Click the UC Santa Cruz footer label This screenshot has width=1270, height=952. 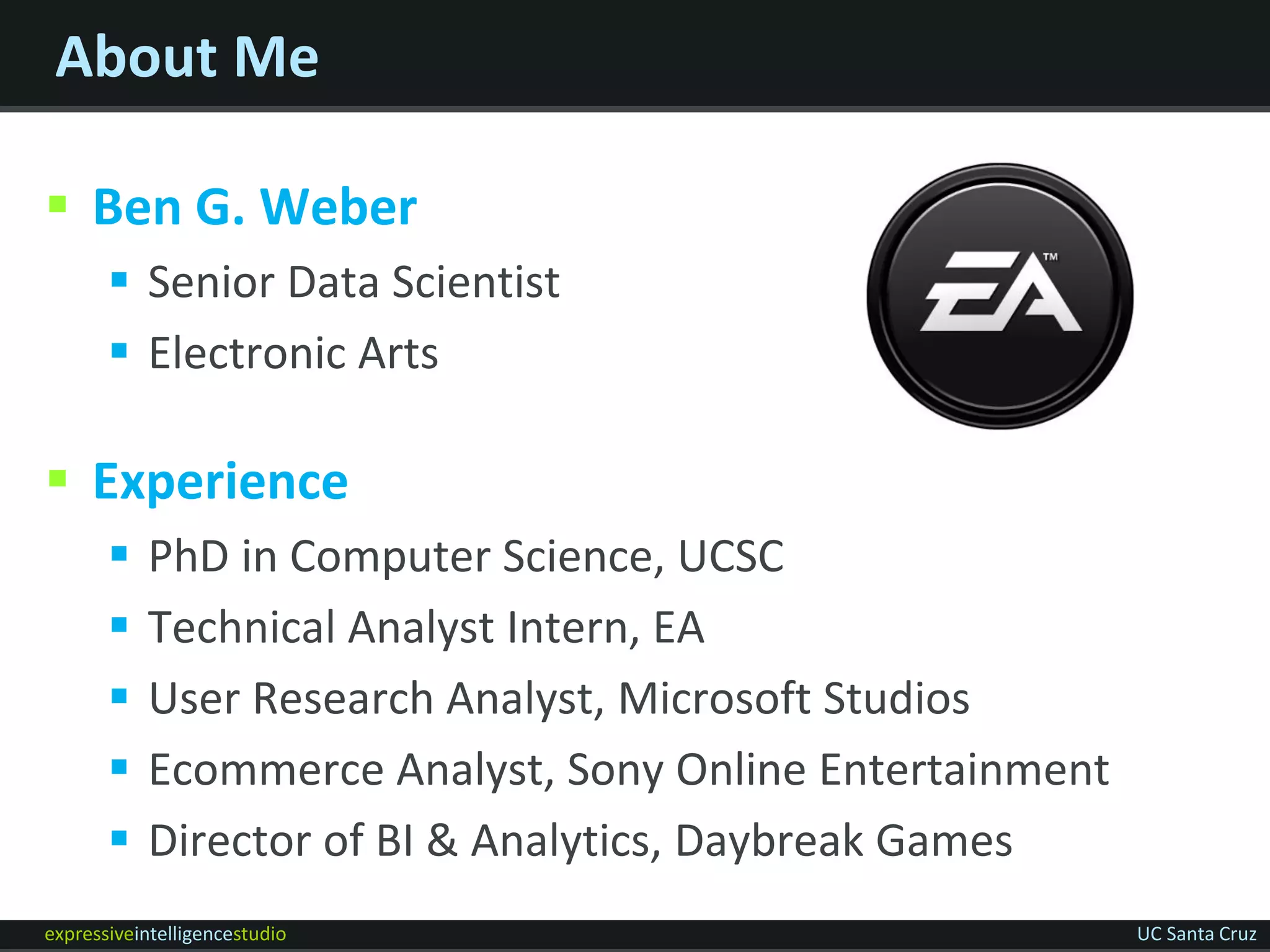point(1197,934)
